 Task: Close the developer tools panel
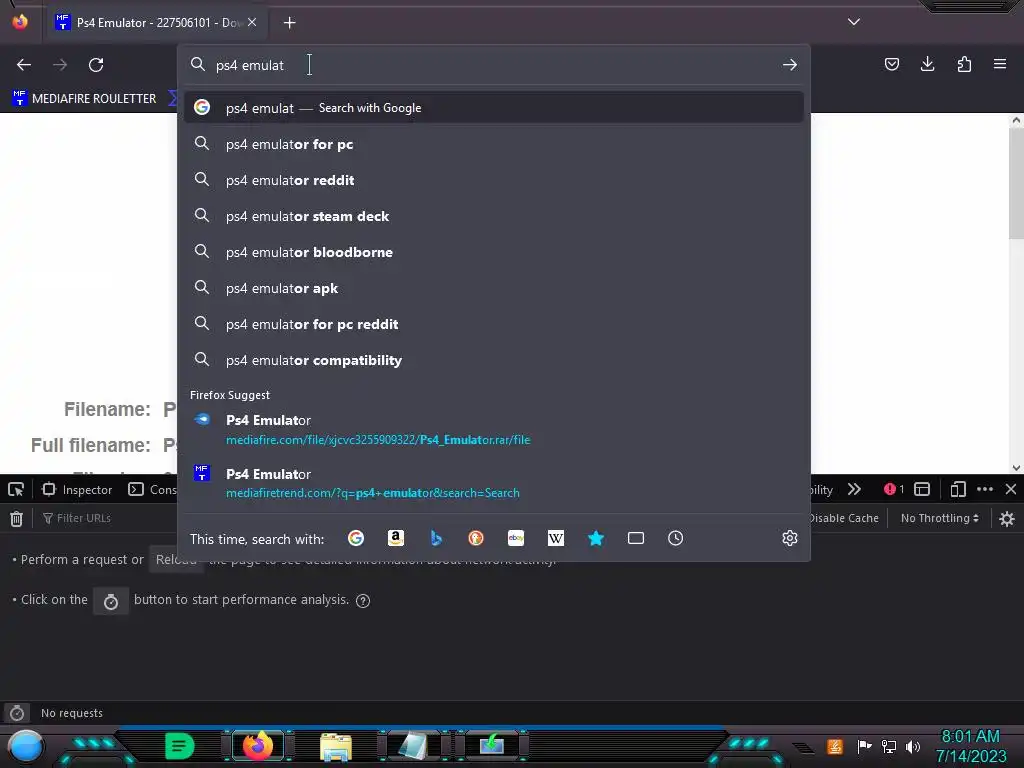tap(1011, 489)
